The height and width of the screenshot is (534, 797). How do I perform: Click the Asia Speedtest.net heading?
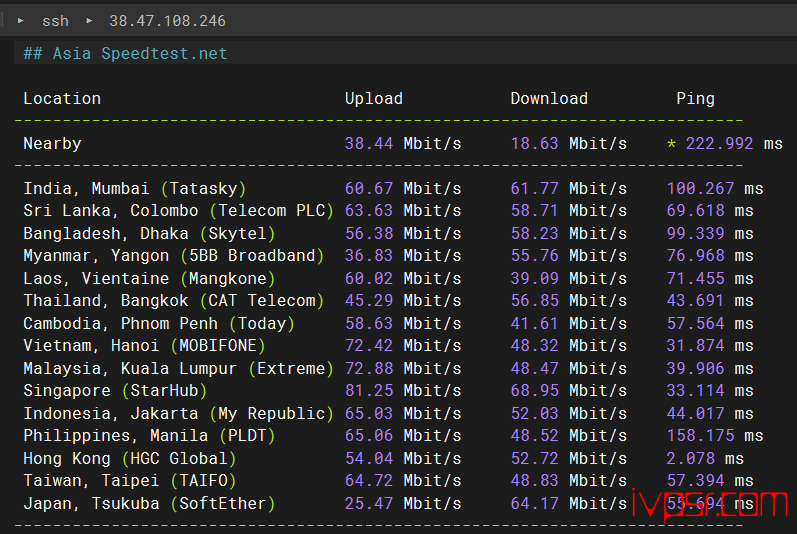[x=126, y=53]
